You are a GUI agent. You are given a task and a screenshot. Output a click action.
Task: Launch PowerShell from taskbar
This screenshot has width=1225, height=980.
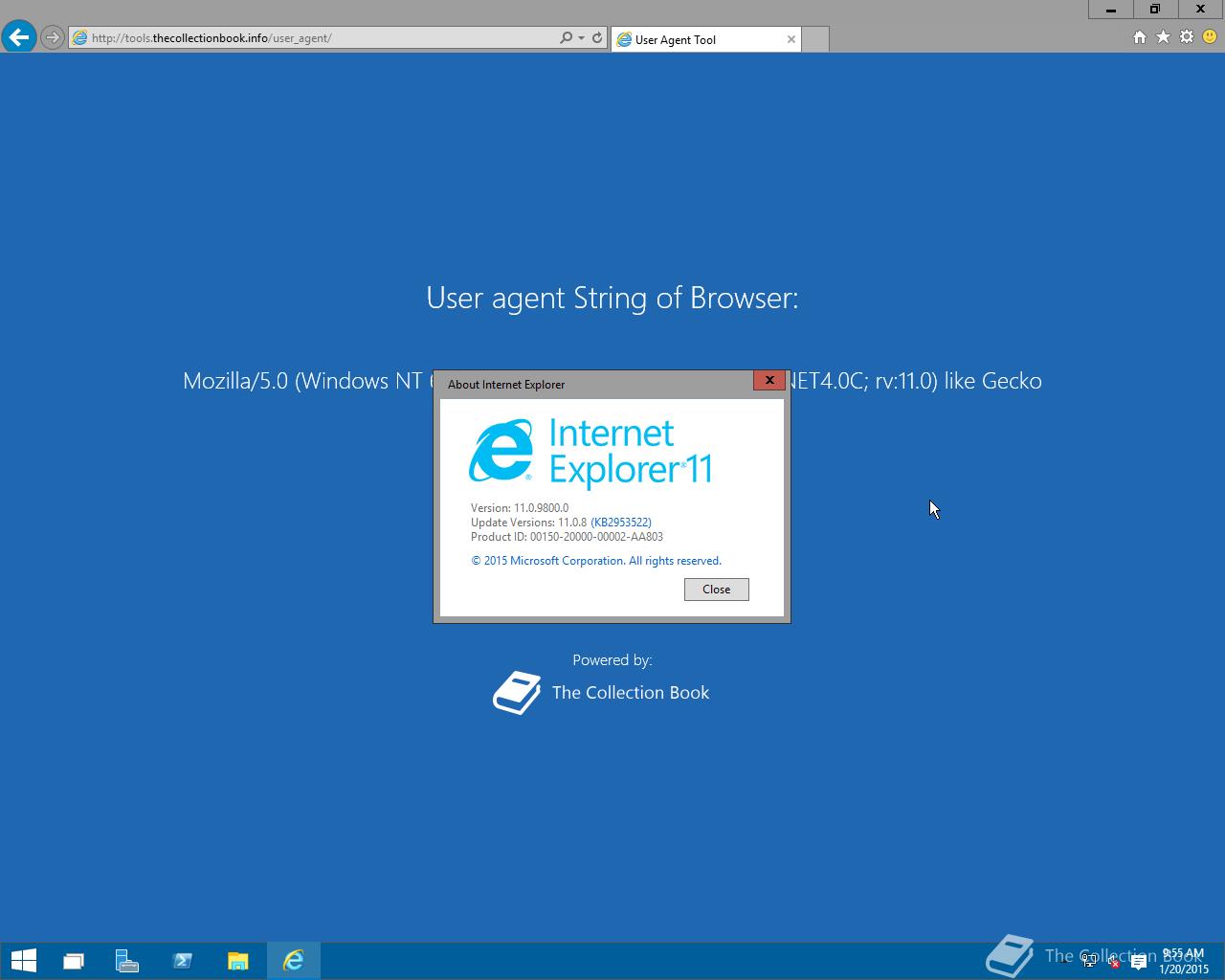[x=183, y=961]
